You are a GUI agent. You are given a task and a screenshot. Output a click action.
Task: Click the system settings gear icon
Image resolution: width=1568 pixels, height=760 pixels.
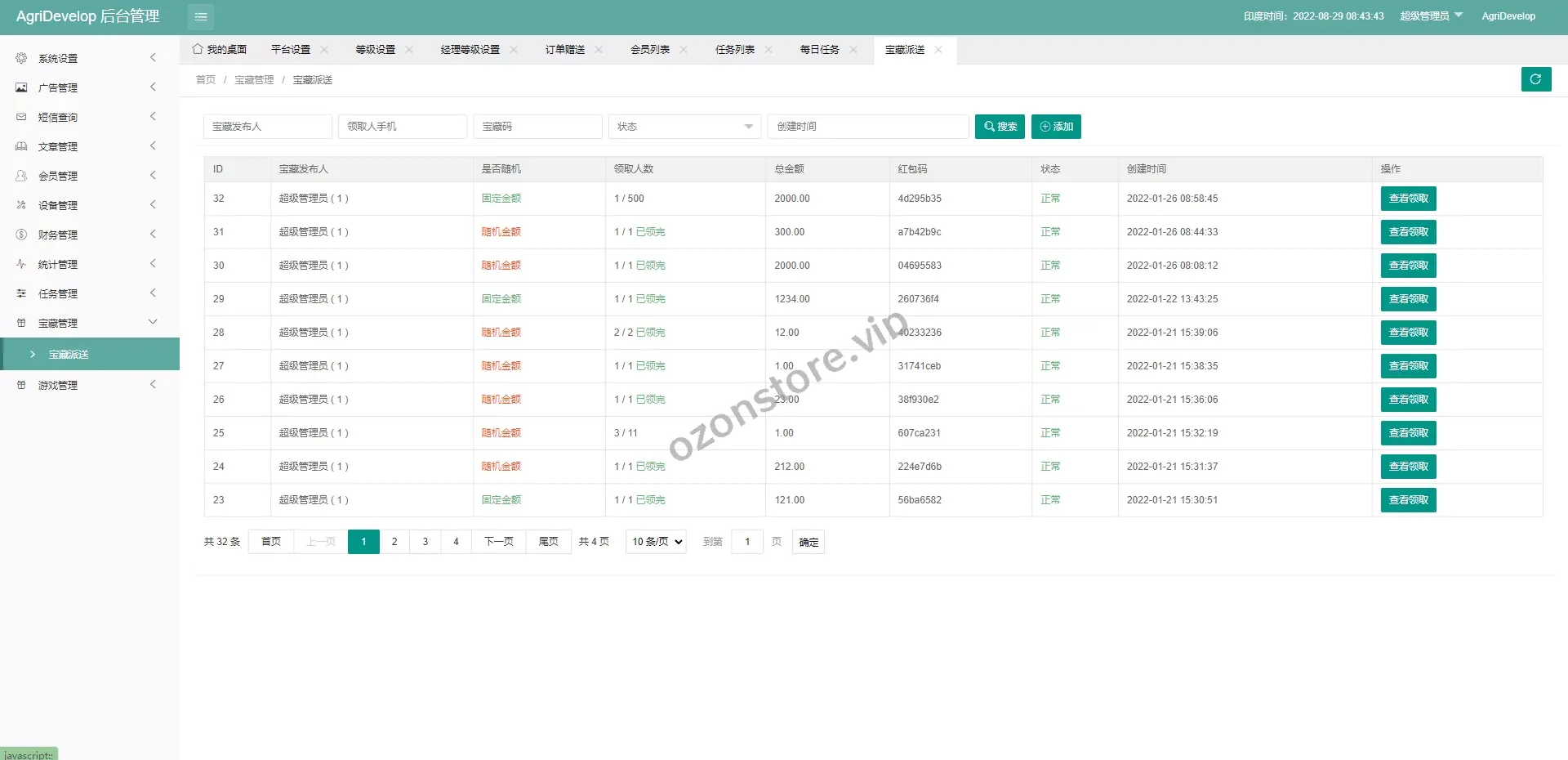click(x=21, y=58)
